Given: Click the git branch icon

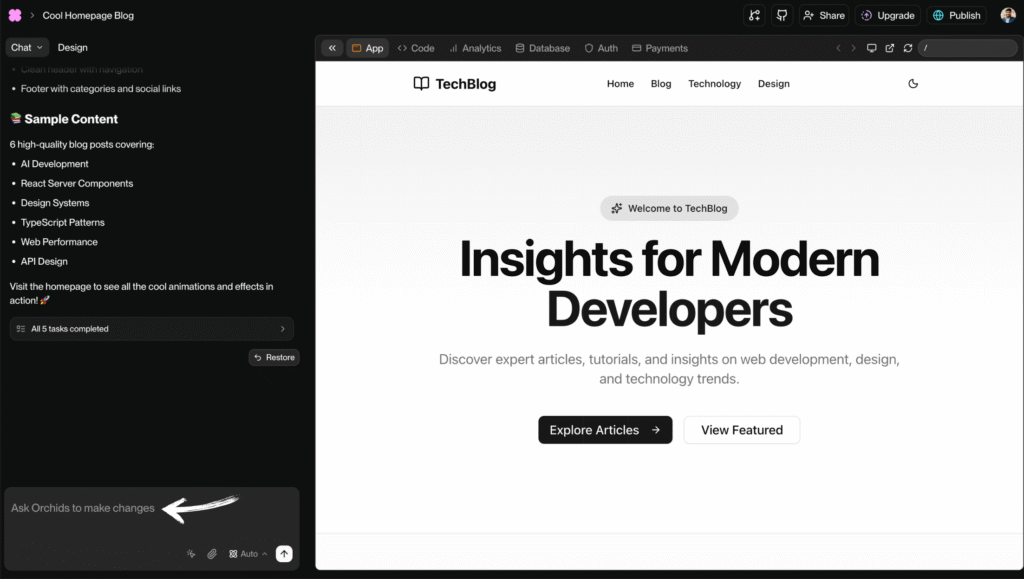Looking at the screenshot, I should coord(755,15).
